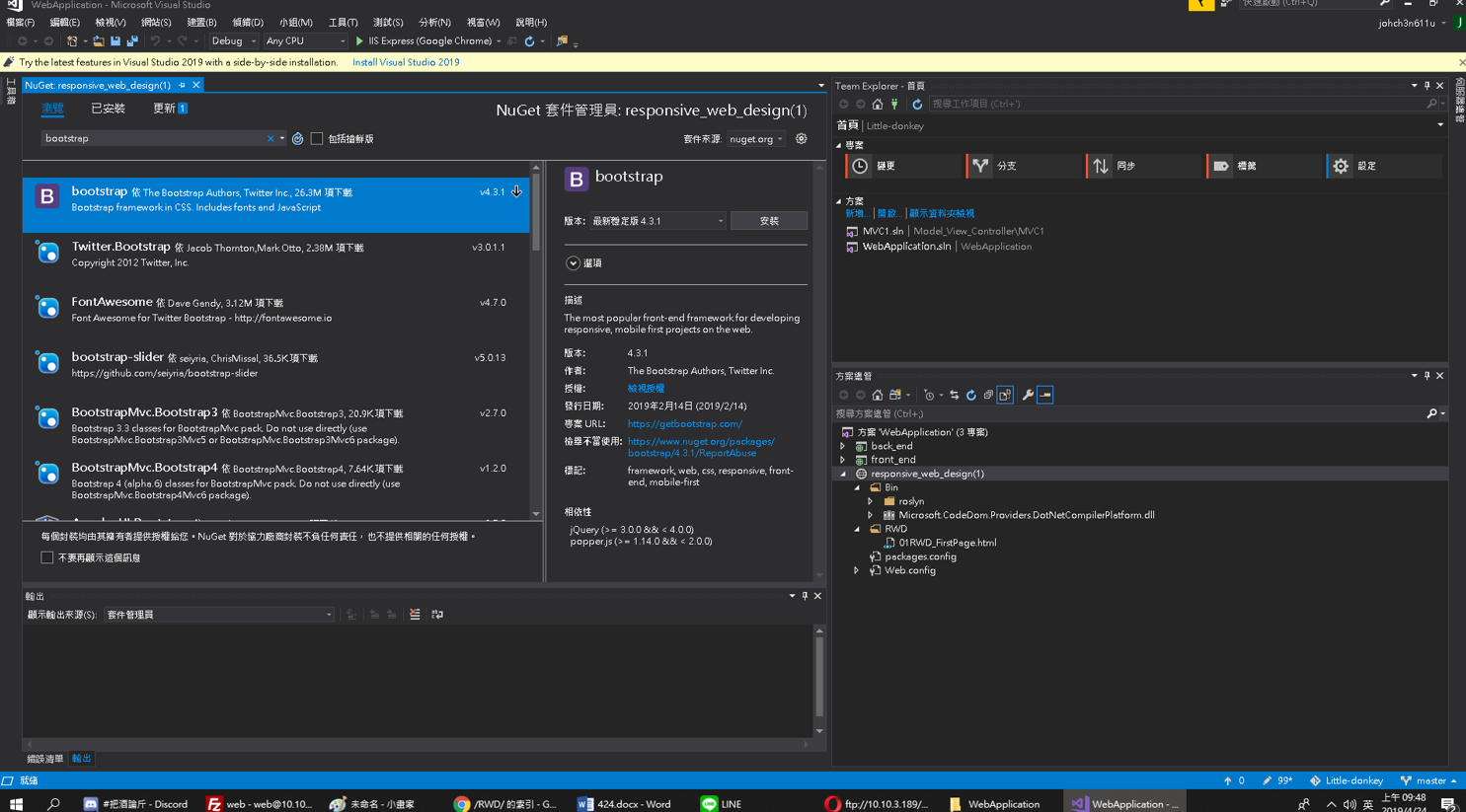The width and height of the screenshot is (1466, 812).
Task: Click the 檢視授權 (view license) link
Action: click(x=647, y=389)
